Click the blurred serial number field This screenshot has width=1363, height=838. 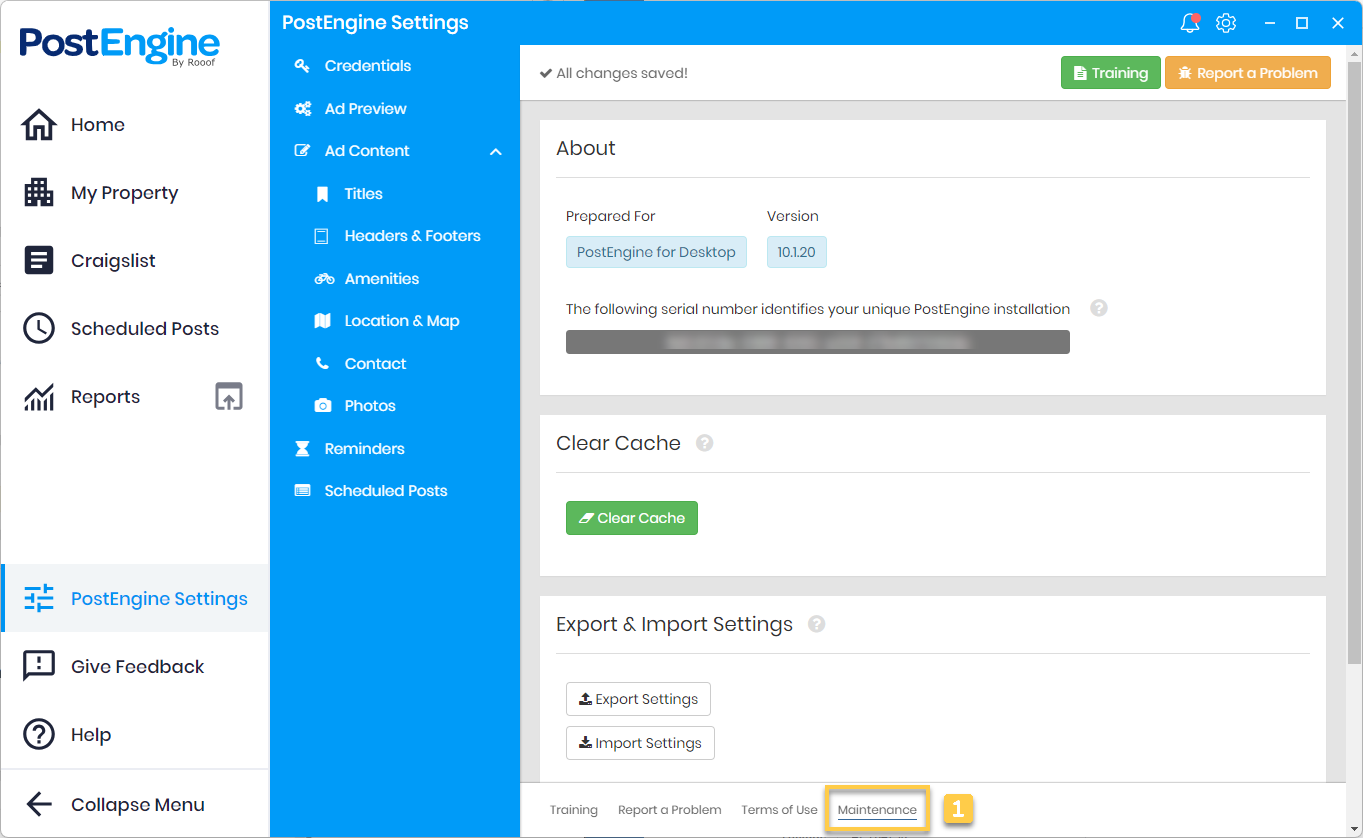(817, 342)
